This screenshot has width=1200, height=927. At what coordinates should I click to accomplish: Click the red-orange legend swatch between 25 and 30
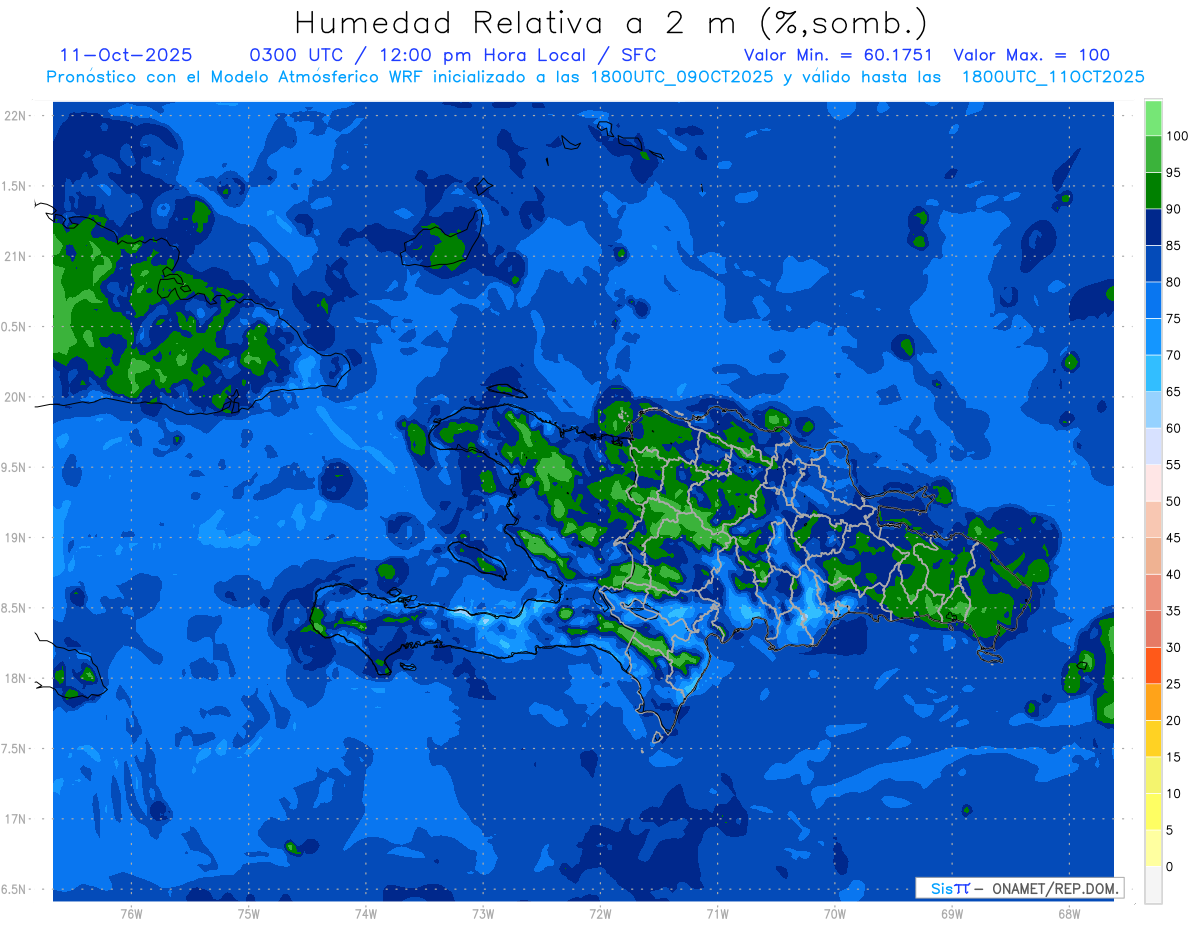point(1153,665)
